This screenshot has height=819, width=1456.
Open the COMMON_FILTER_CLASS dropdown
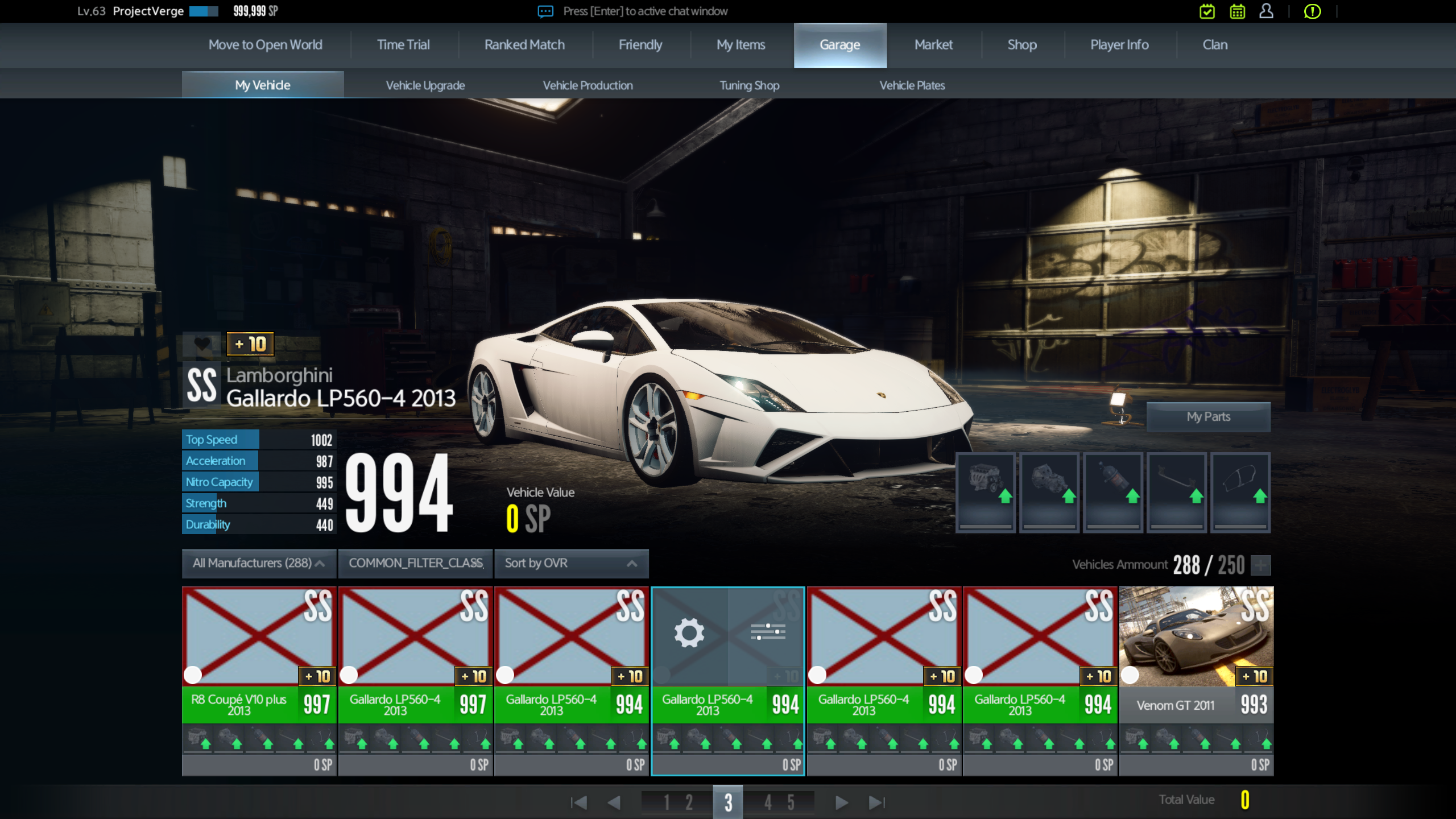coord(416,563)
